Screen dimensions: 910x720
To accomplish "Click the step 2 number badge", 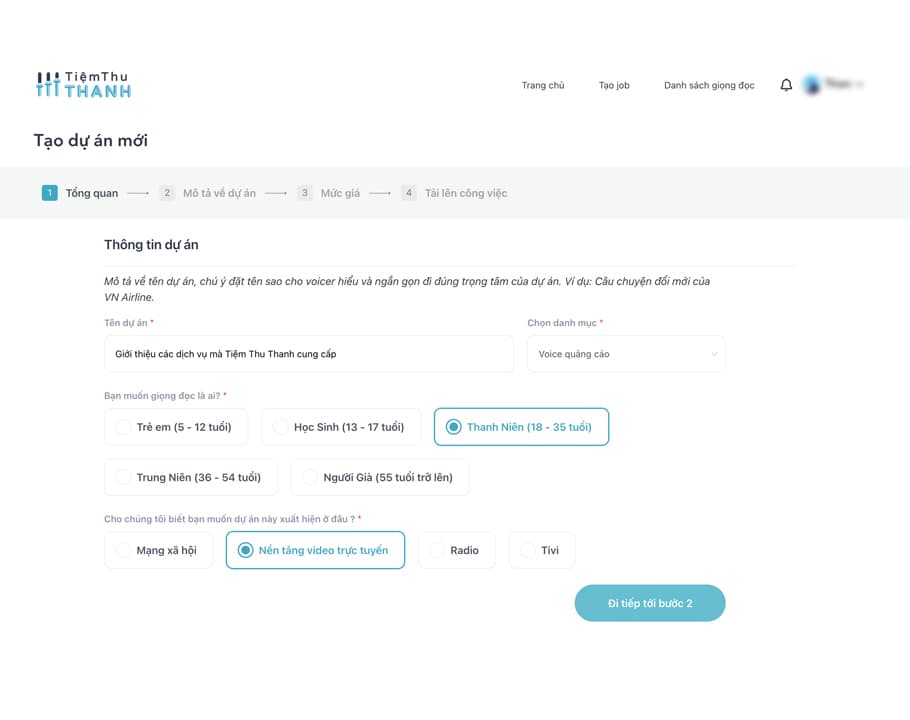I will coord(167,193).
